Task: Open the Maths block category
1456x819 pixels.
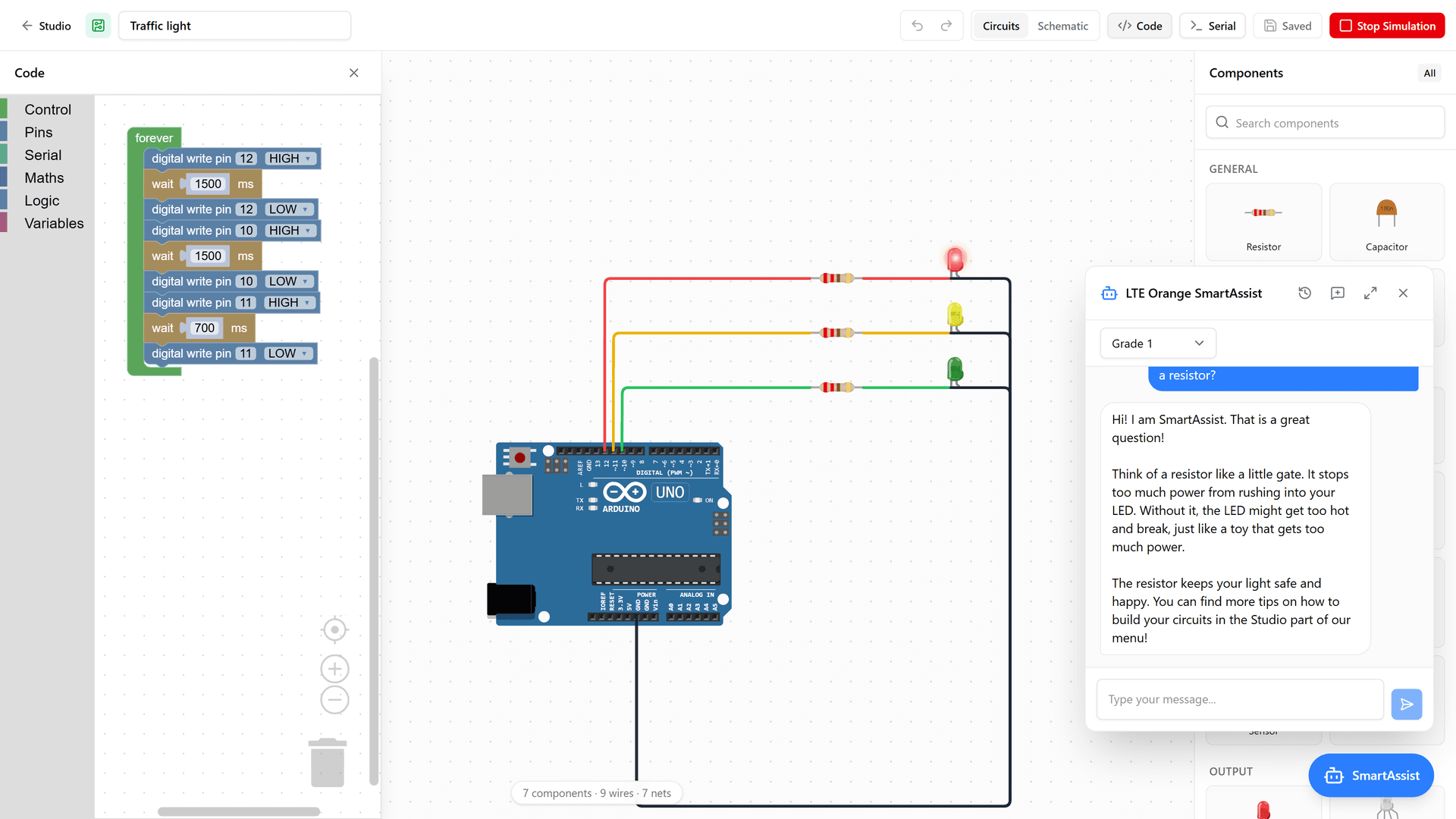Action: point(44,178)
